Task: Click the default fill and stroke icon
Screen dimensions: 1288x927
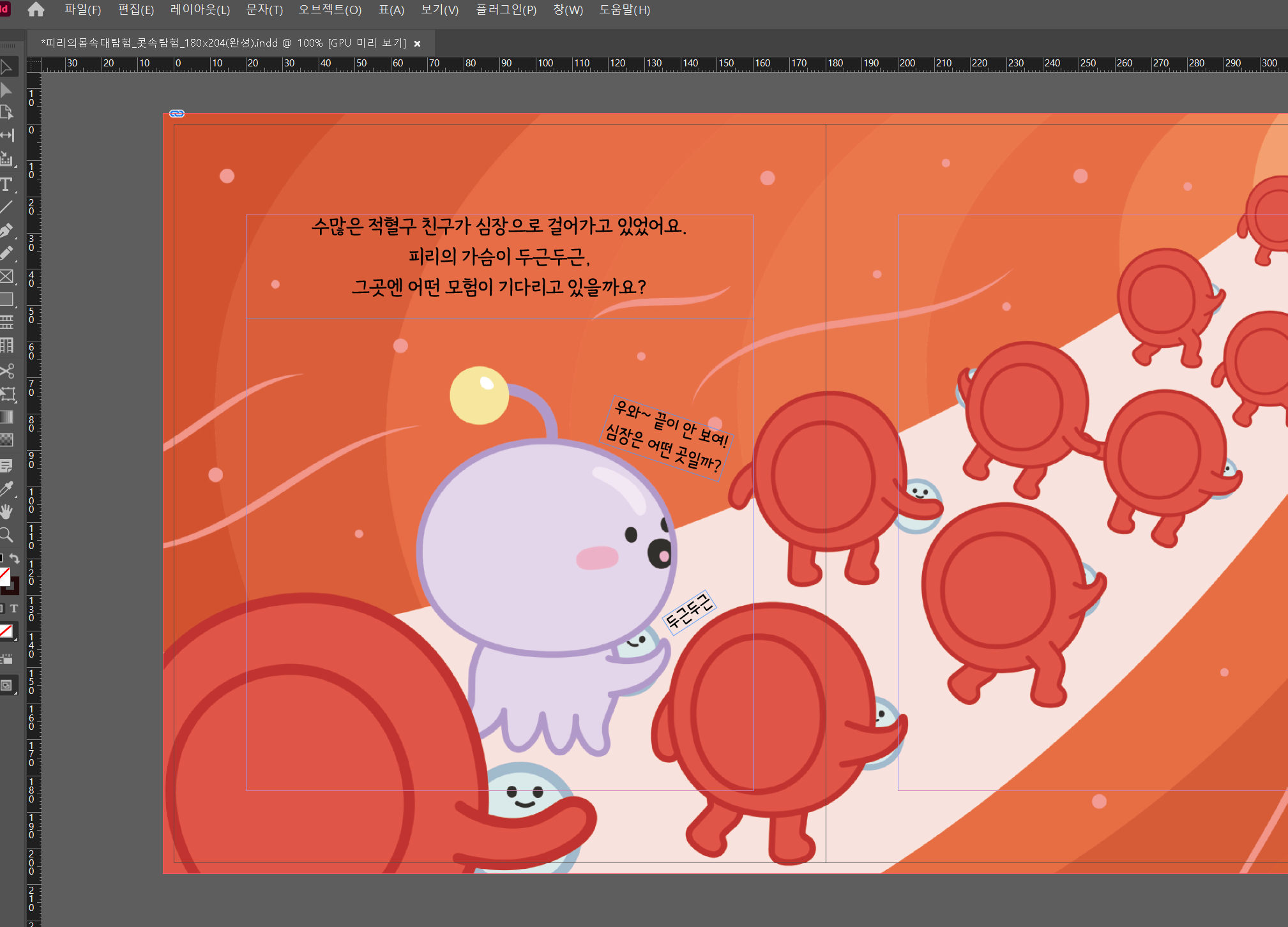Action: pyautogui.click(x=2, y=559)
